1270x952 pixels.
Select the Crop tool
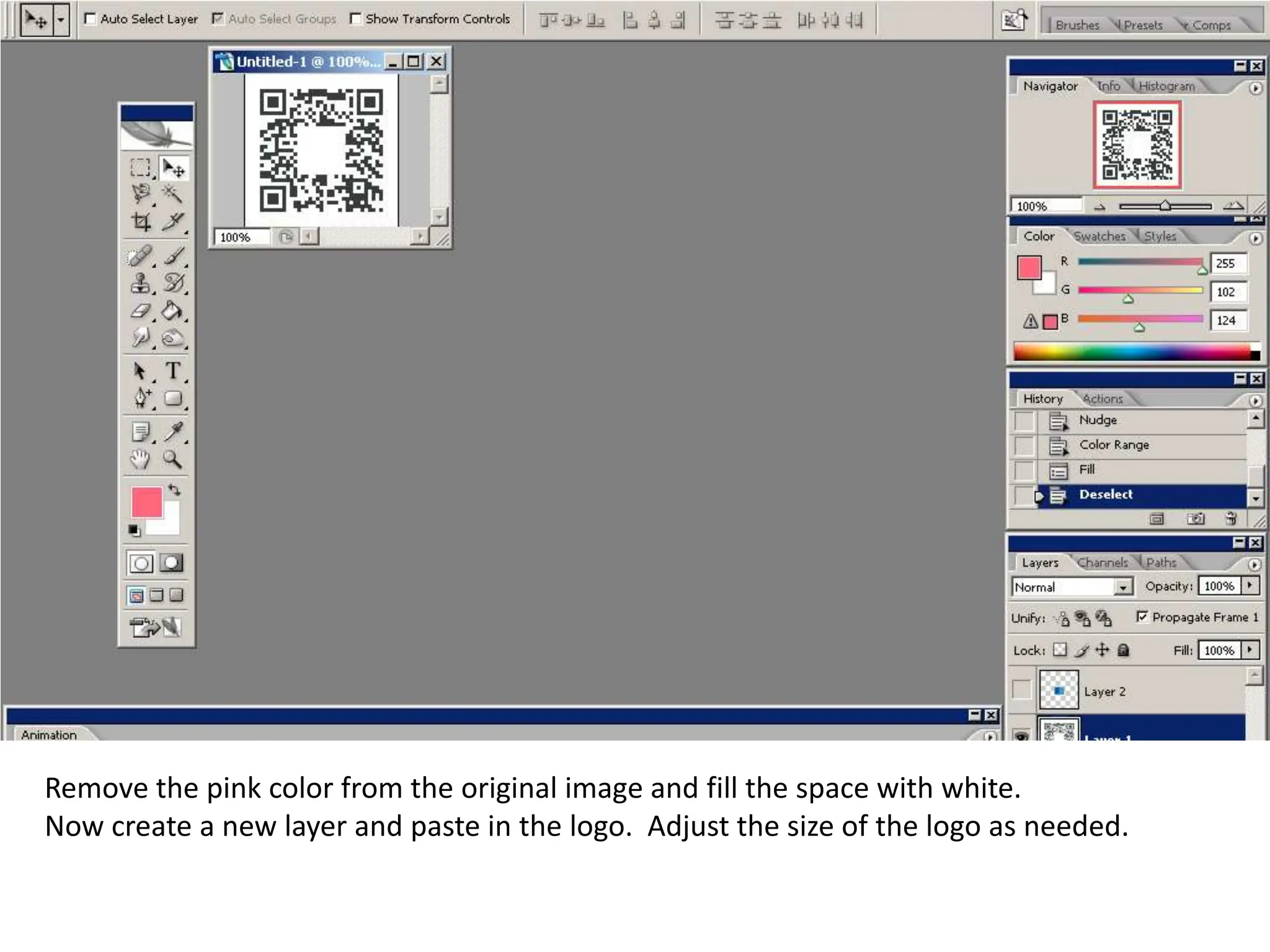tap(140, 221)
